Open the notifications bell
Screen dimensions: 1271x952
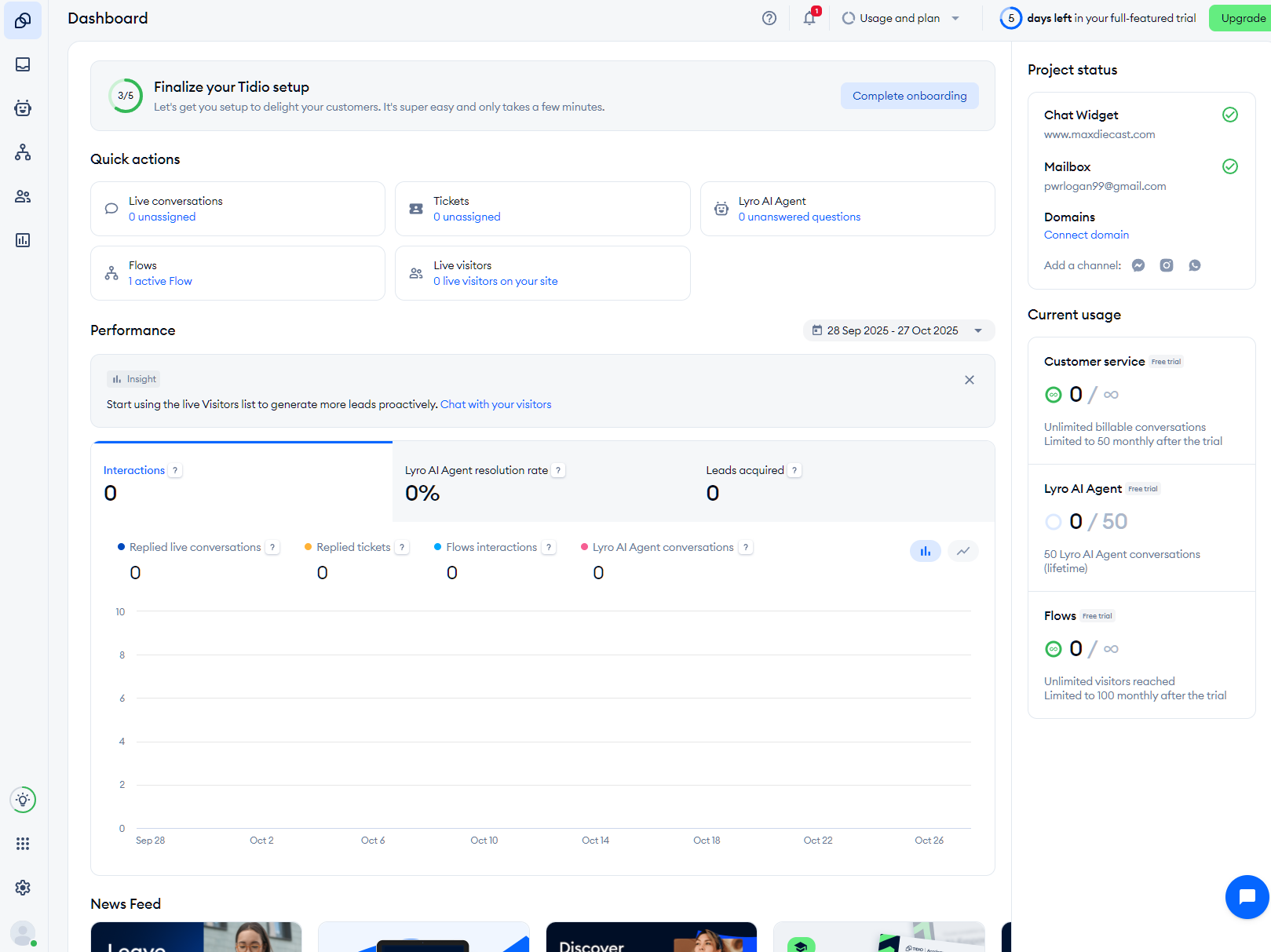coord(808,17)
